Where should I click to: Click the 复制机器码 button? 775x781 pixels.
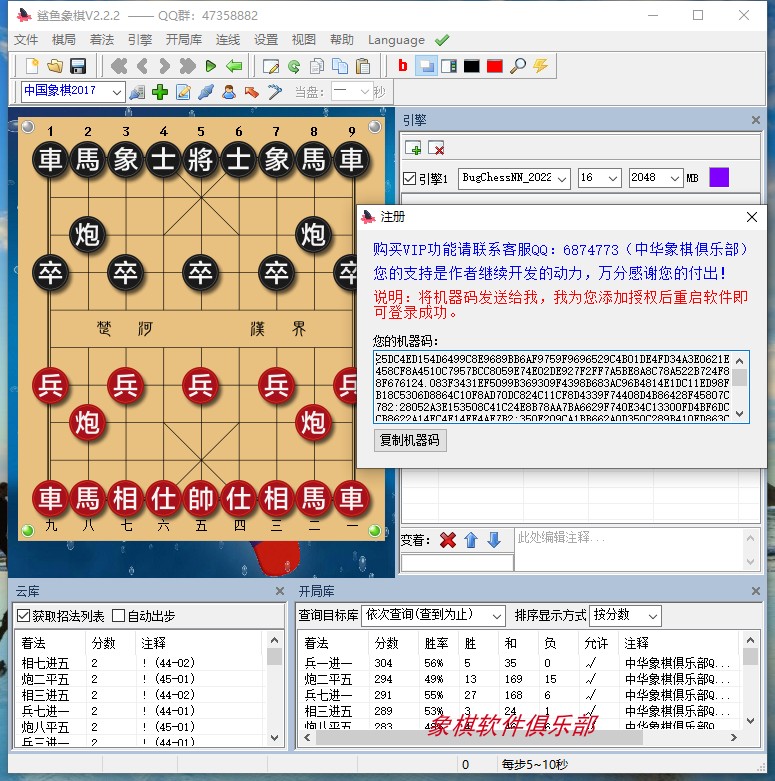411,440
